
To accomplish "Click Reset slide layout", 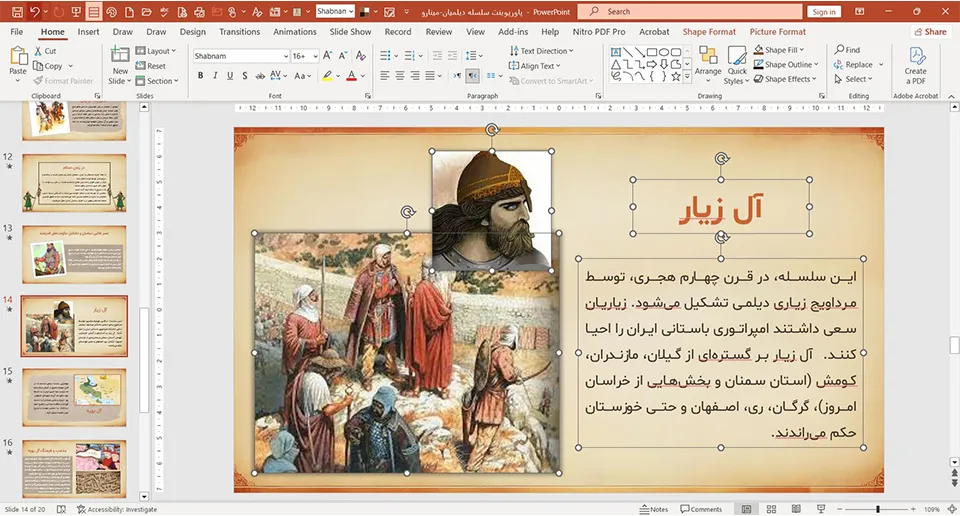I will coord(151,66).
